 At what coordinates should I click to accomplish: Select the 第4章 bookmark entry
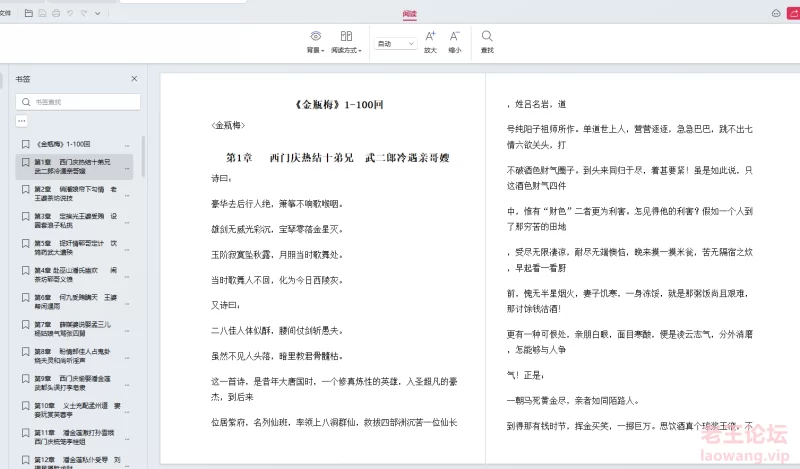(74, 275)
